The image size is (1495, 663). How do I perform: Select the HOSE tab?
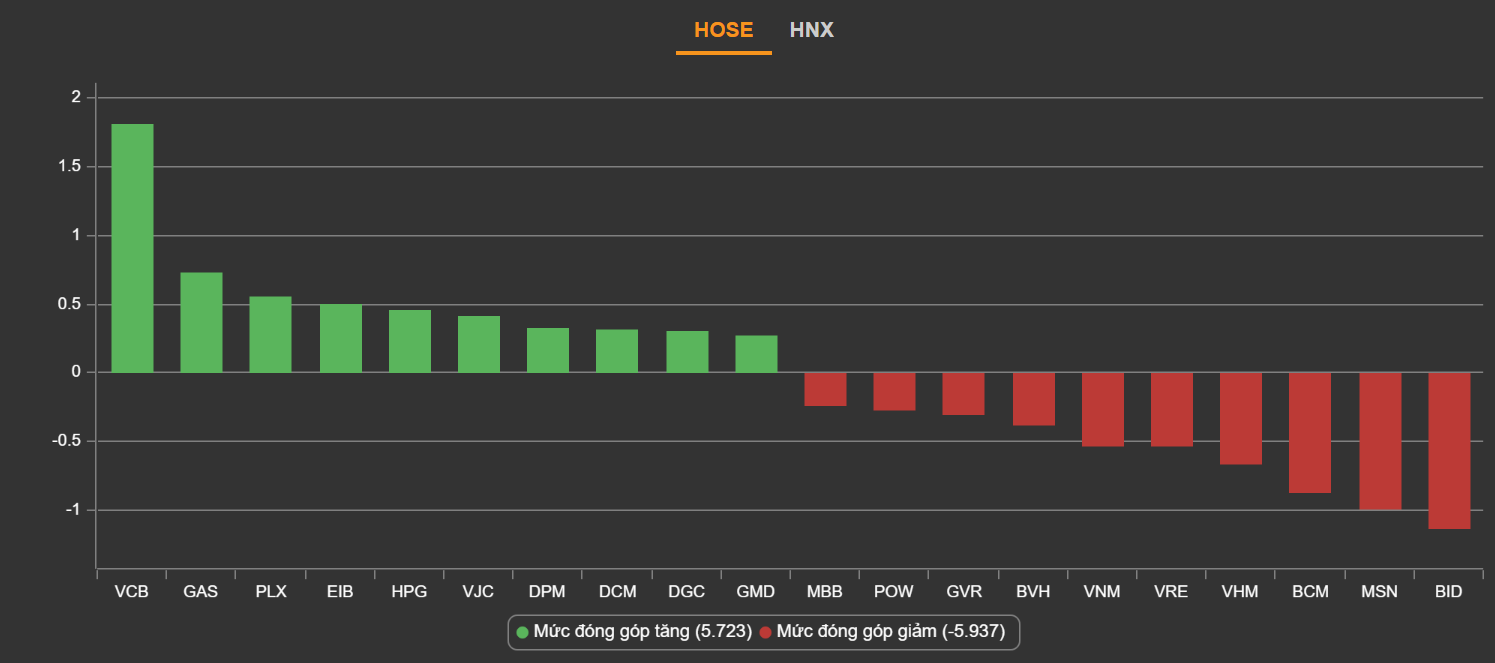723,30
